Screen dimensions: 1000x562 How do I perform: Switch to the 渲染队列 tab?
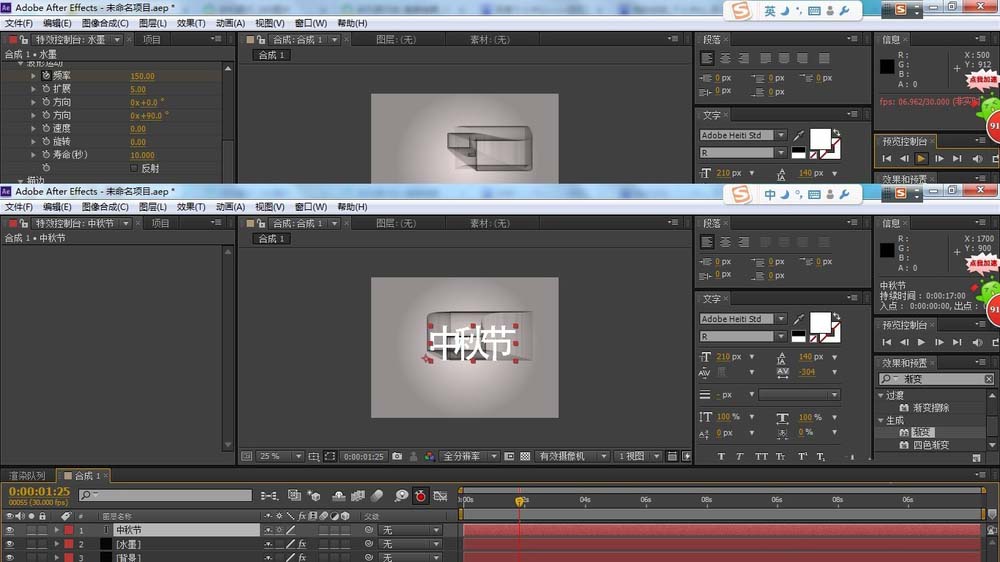point(27,476)
